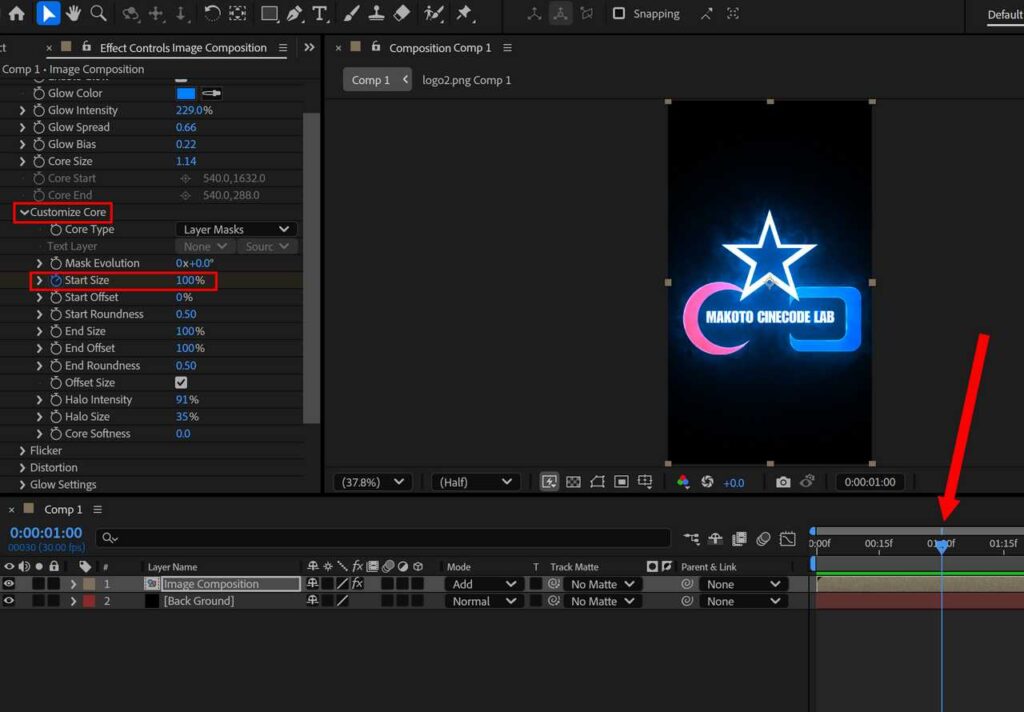Switch to Local Axis mode
1024x712 pixels.
(534, 14)
